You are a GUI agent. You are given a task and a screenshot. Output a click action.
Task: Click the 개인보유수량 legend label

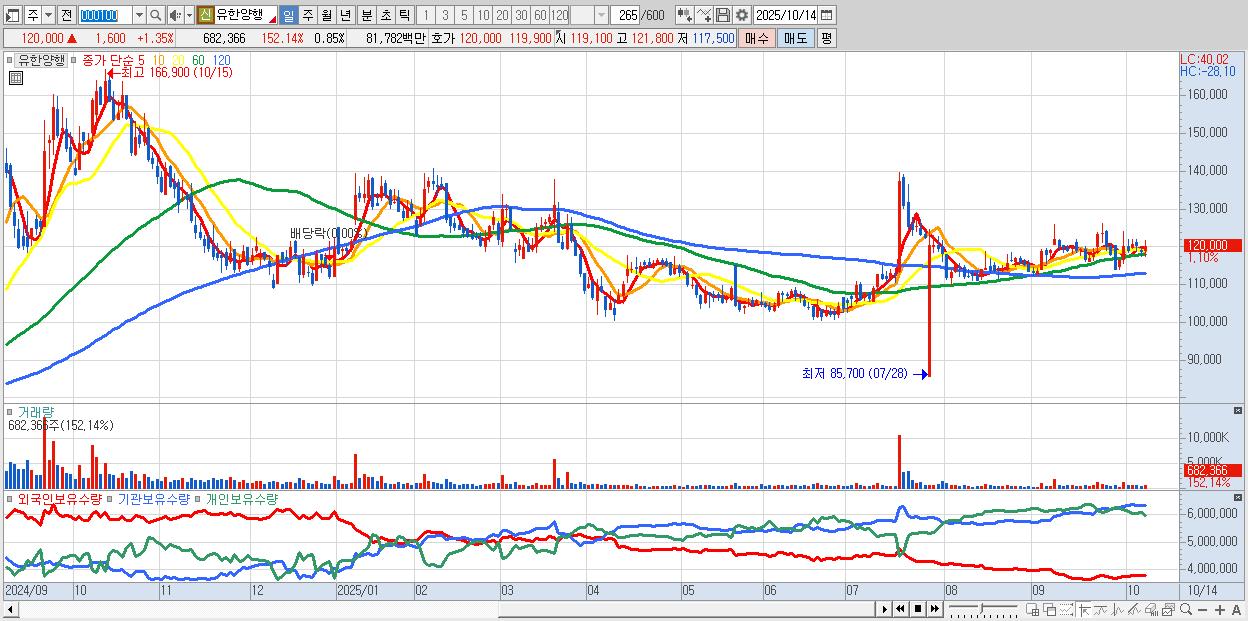click(242, 498)
